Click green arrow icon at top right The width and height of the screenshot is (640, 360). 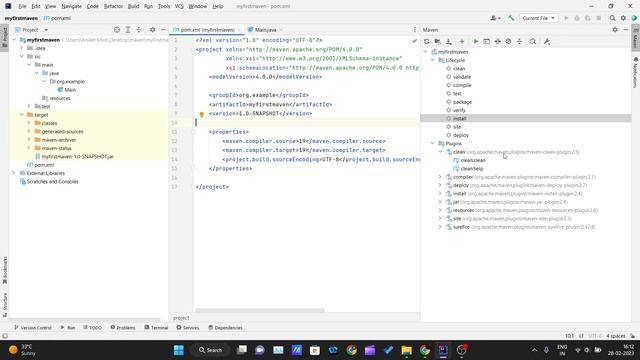point(634,18)
